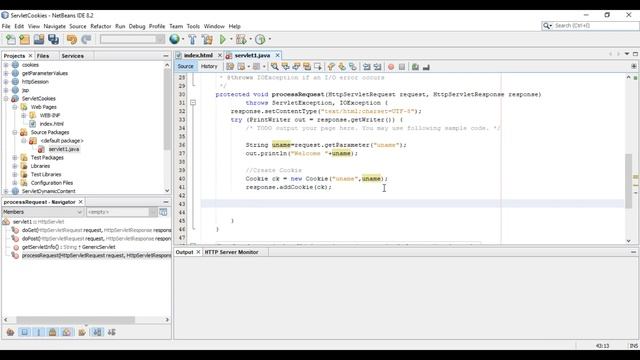640x360 pixels.
Task: Click the editor vertical scrollbar thumb
Action: point(629,180)
